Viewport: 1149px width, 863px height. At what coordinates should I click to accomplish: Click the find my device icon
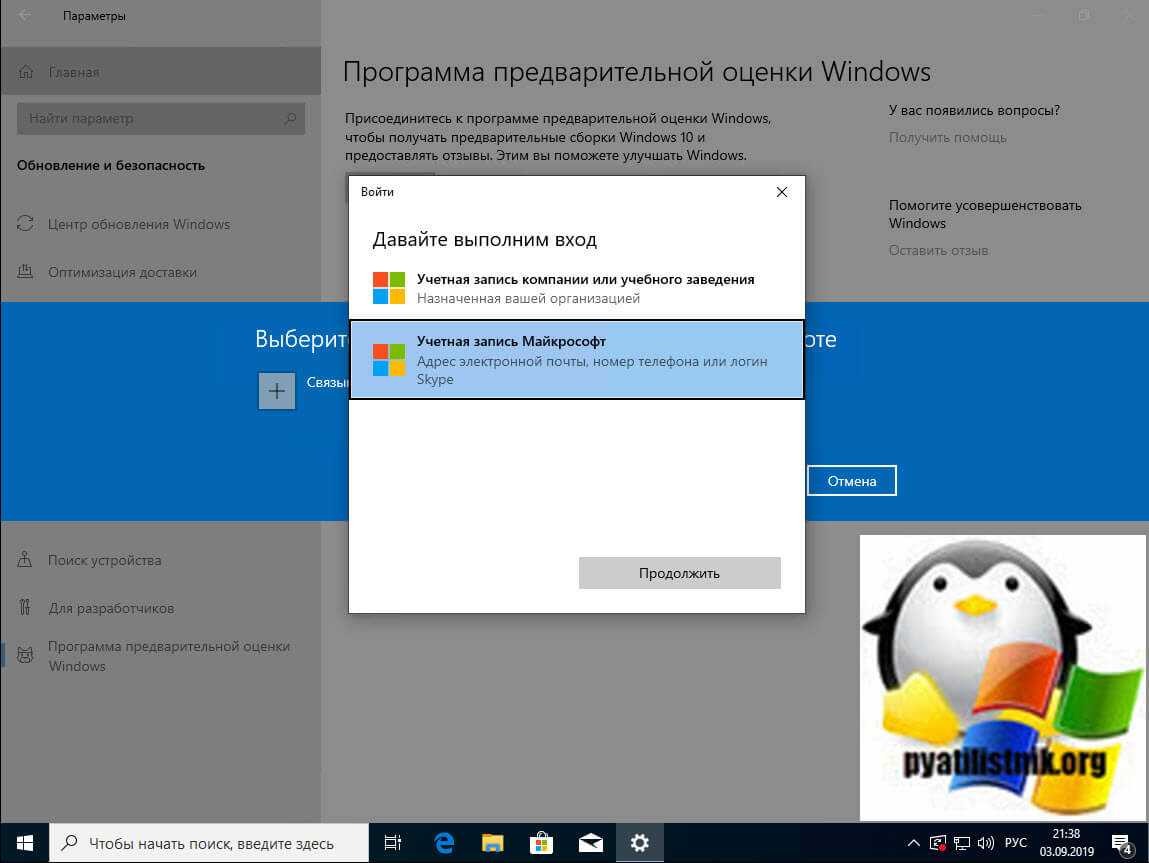tap(25, 559)
